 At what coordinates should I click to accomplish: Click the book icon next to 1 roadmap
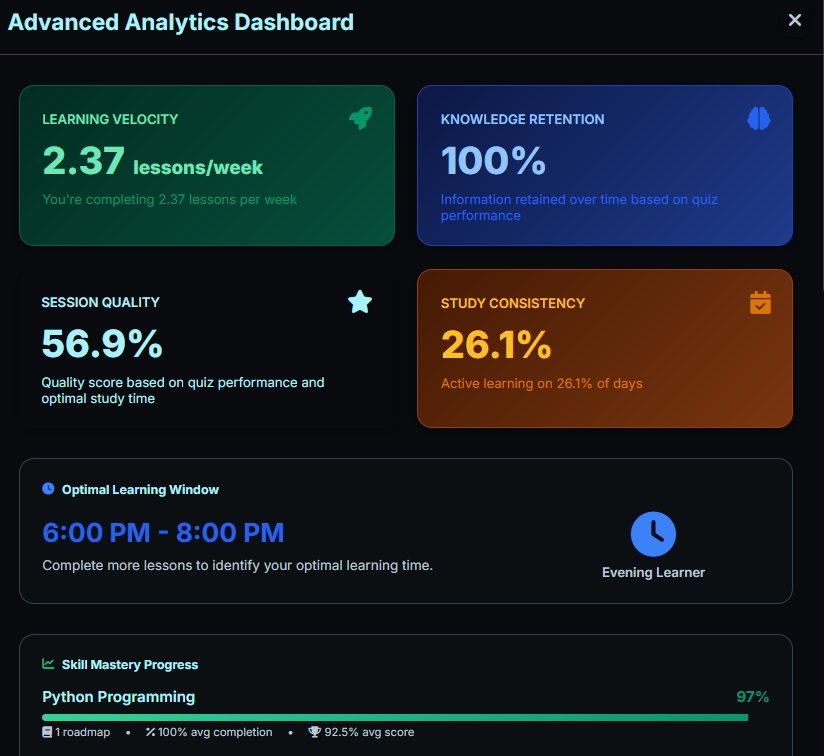47,732
